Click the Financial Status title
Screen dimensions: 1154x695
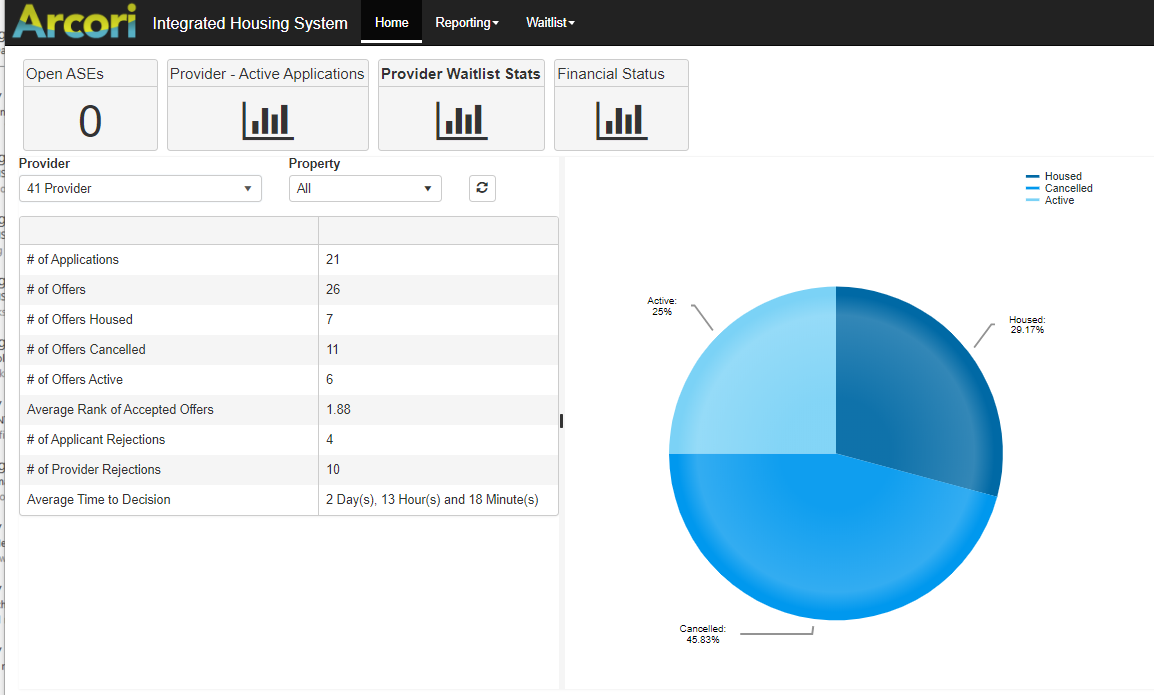611,74
